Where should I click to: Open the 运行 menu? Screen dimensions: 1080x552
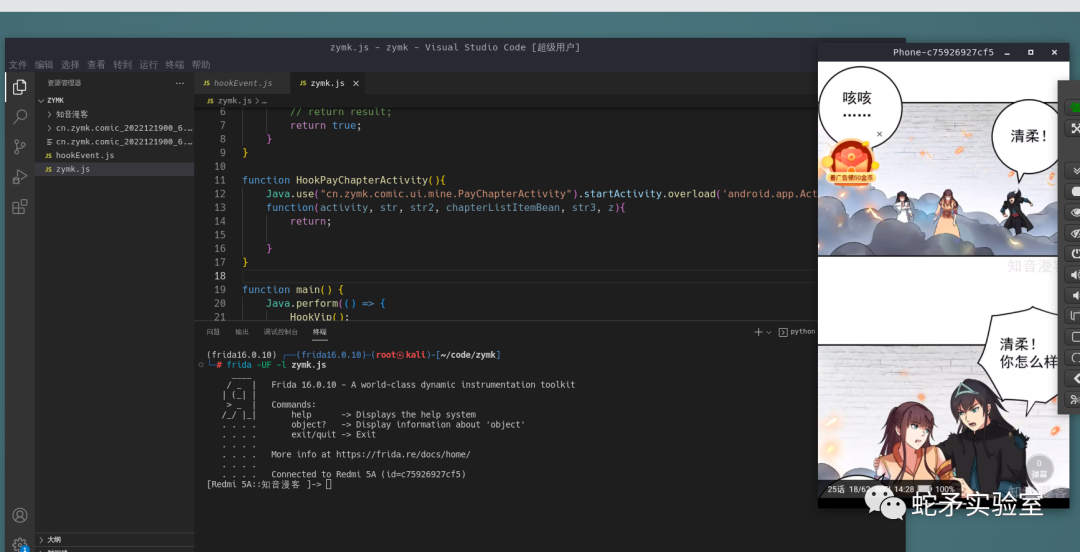[x=149, y=65]
